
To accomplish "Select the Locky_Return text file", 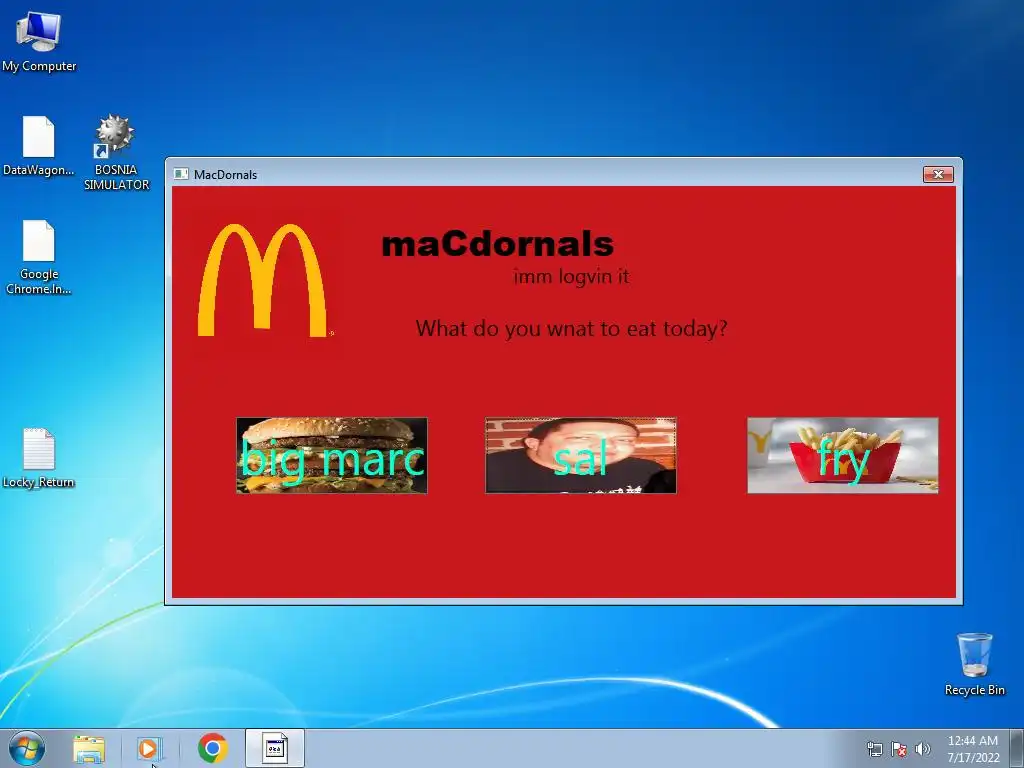I will pyautogui.click(x=39, y=458).
